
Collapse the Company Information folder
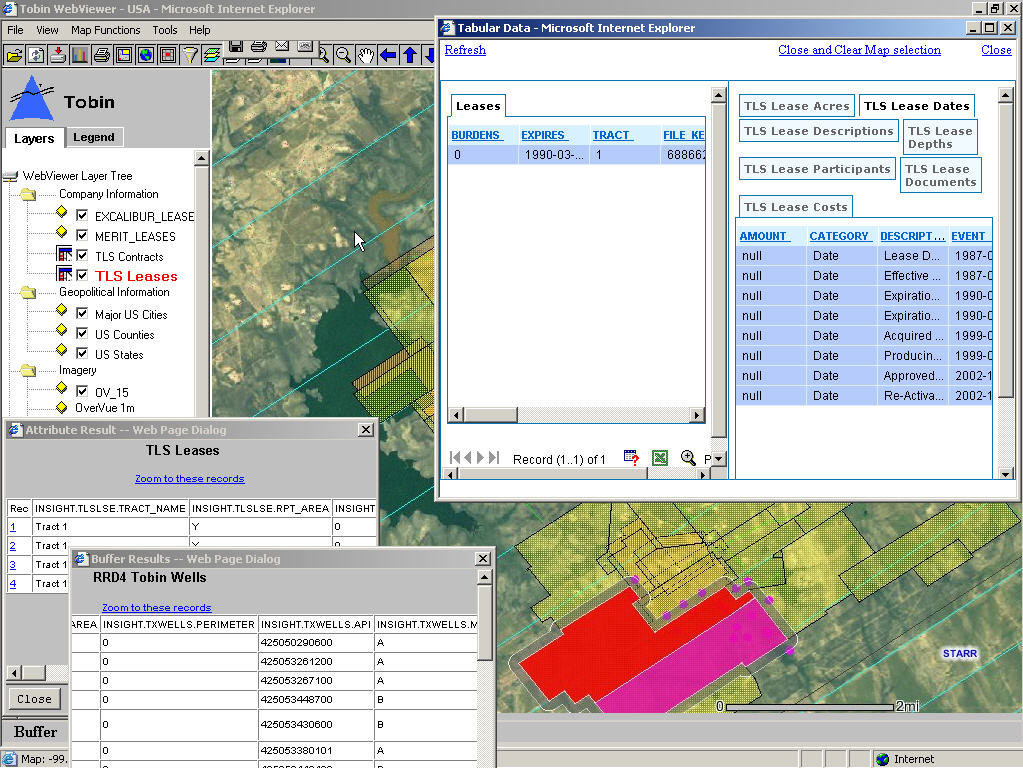click(x=27, y=194)
